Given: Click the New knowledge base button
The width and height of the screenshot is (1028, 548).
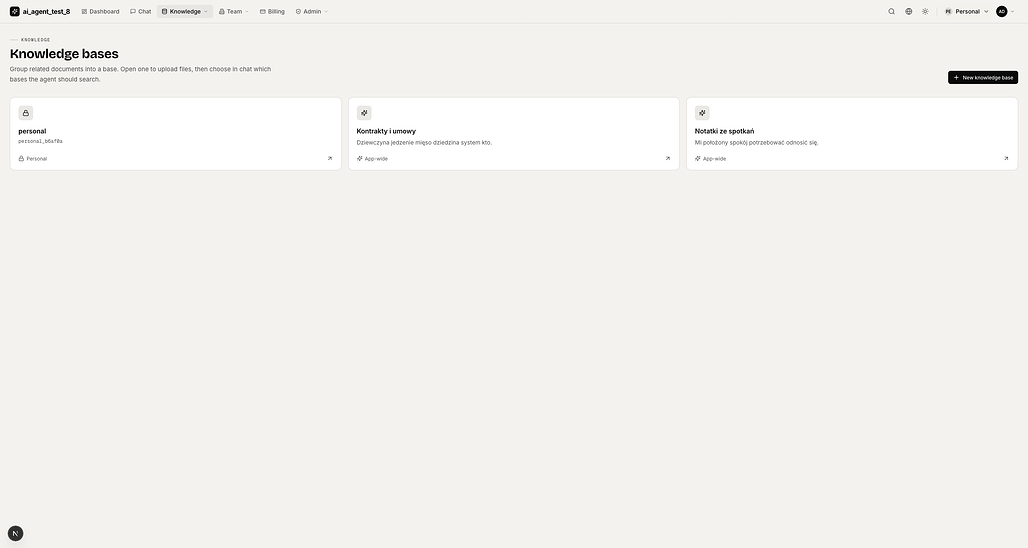Looking at the screenshot, I should 983,77.
